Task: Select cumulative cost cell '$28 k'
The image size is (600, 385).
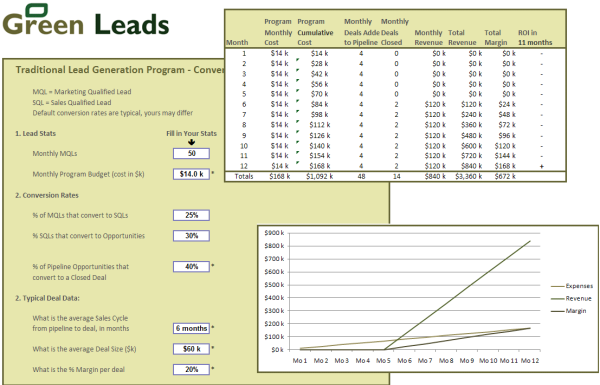Action: click(x=320, y=64)
